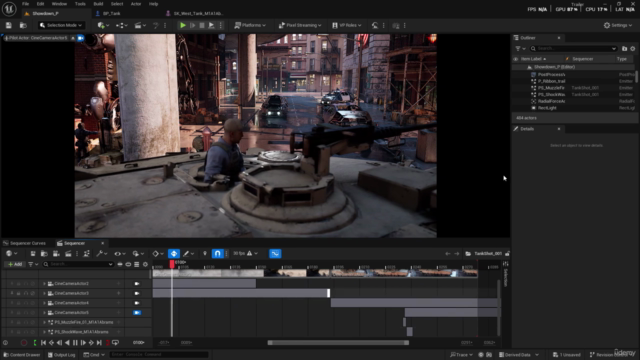Open Sequencer wrench actions menu
This screenshot has height=360, width=640.
coord(101,254)
